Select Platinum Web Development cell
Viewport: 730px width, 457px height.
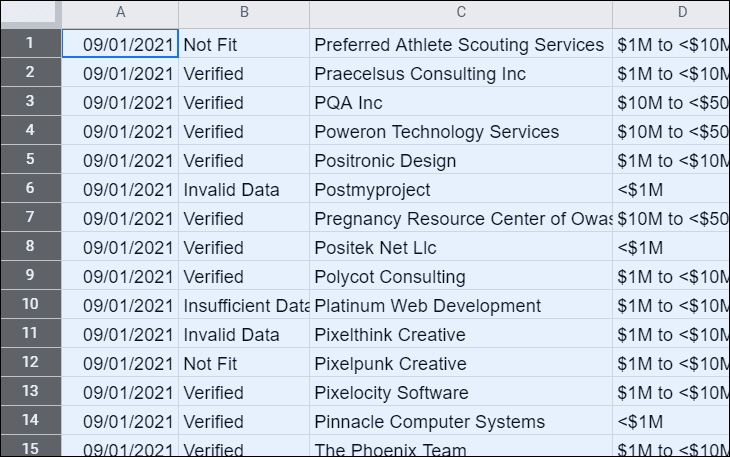pos(461,305)
